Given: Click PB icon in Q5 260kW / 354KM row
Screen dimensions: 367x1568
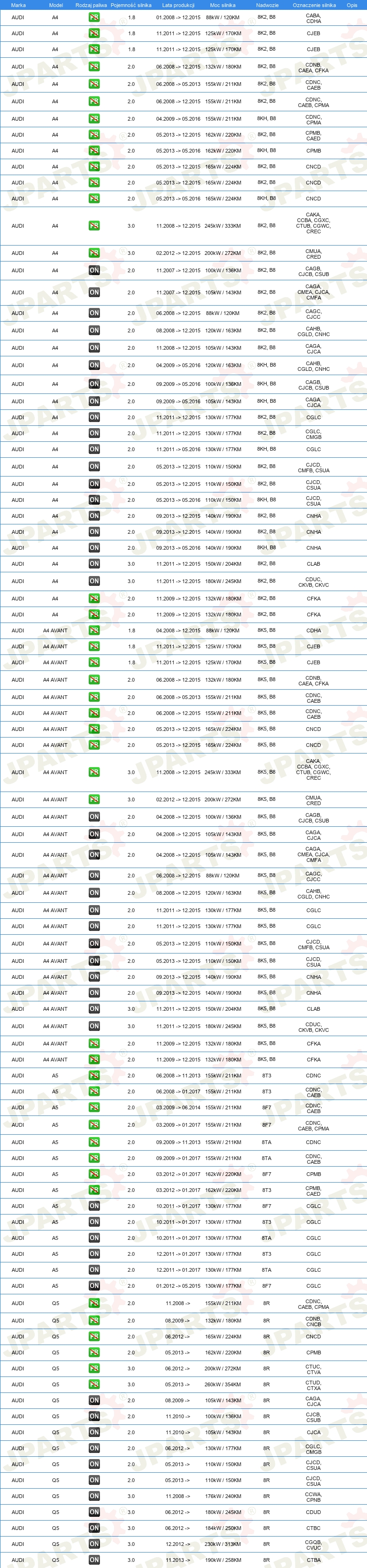Looking at the screenshot, I should click(x=94, y=1385).
